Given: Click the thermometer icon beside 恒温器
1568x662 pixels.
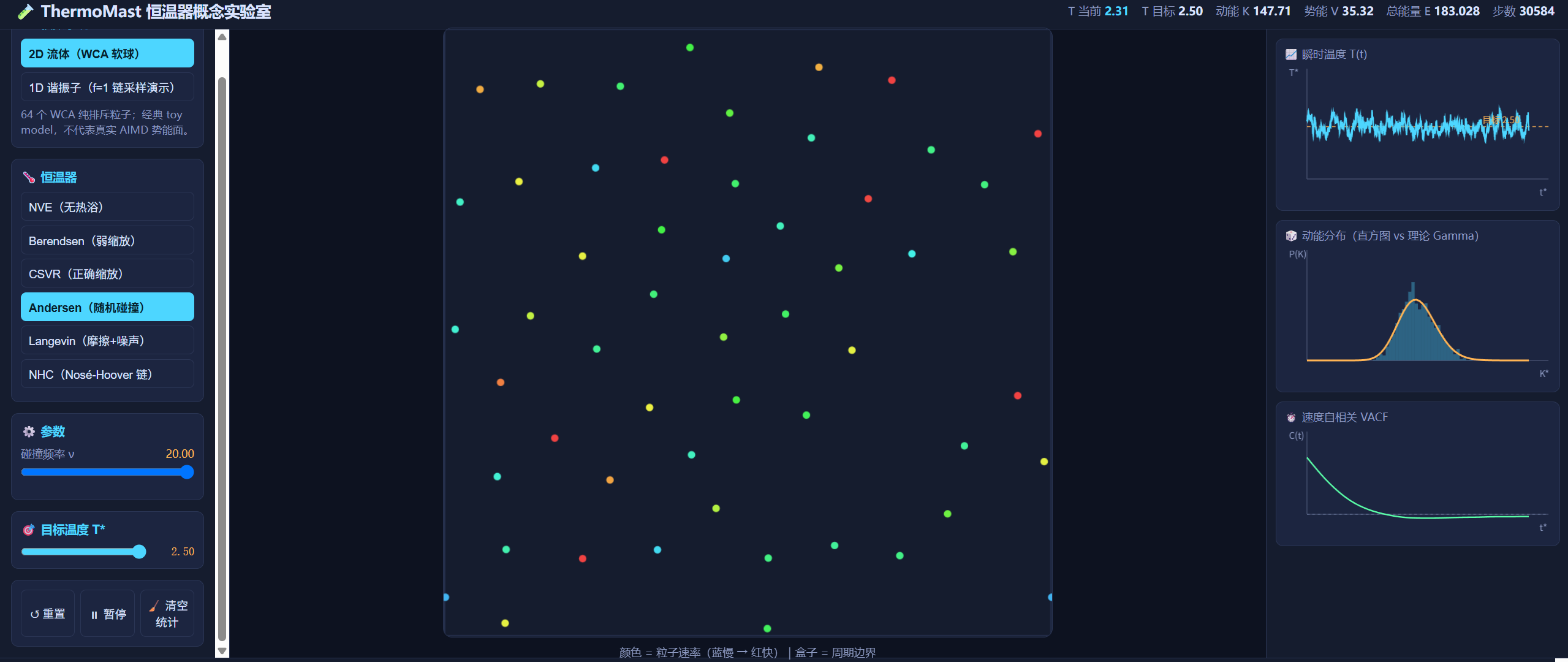Looking at the screenshot, I should tap(29, 178).
